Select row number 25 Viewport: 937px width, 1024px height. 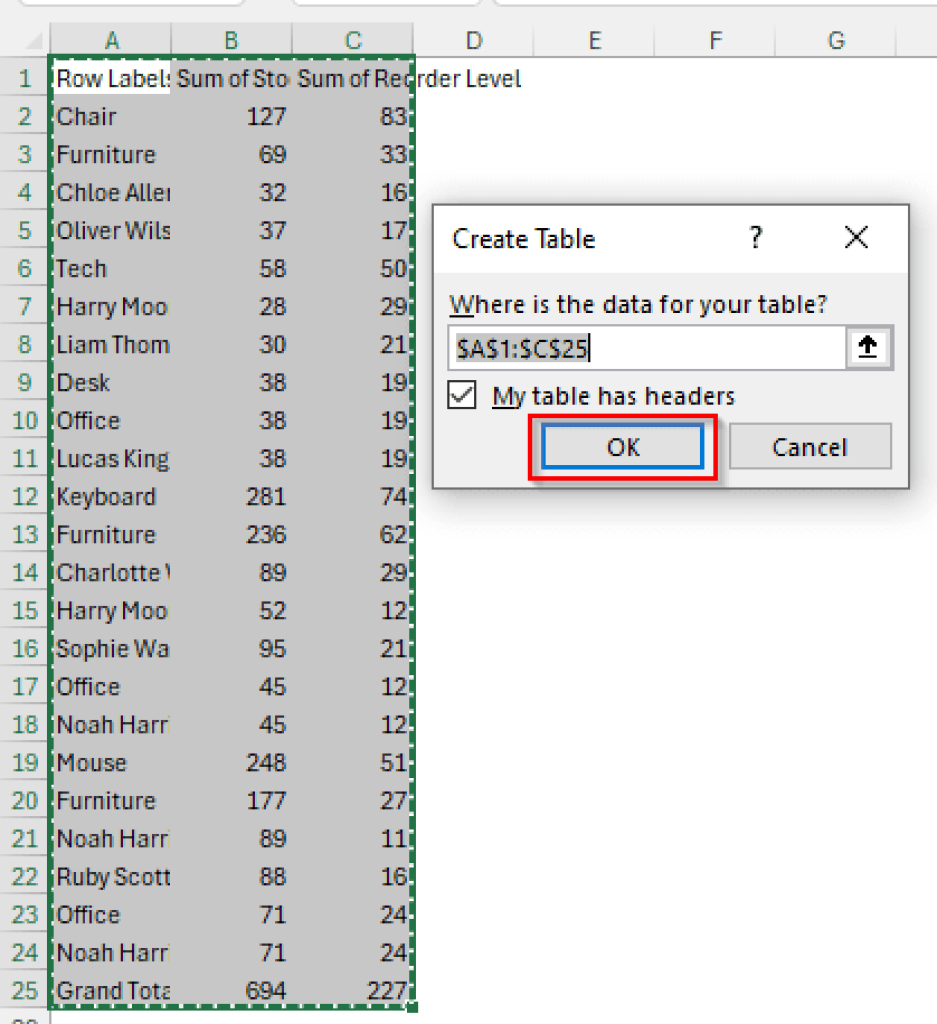coord(24,990)
